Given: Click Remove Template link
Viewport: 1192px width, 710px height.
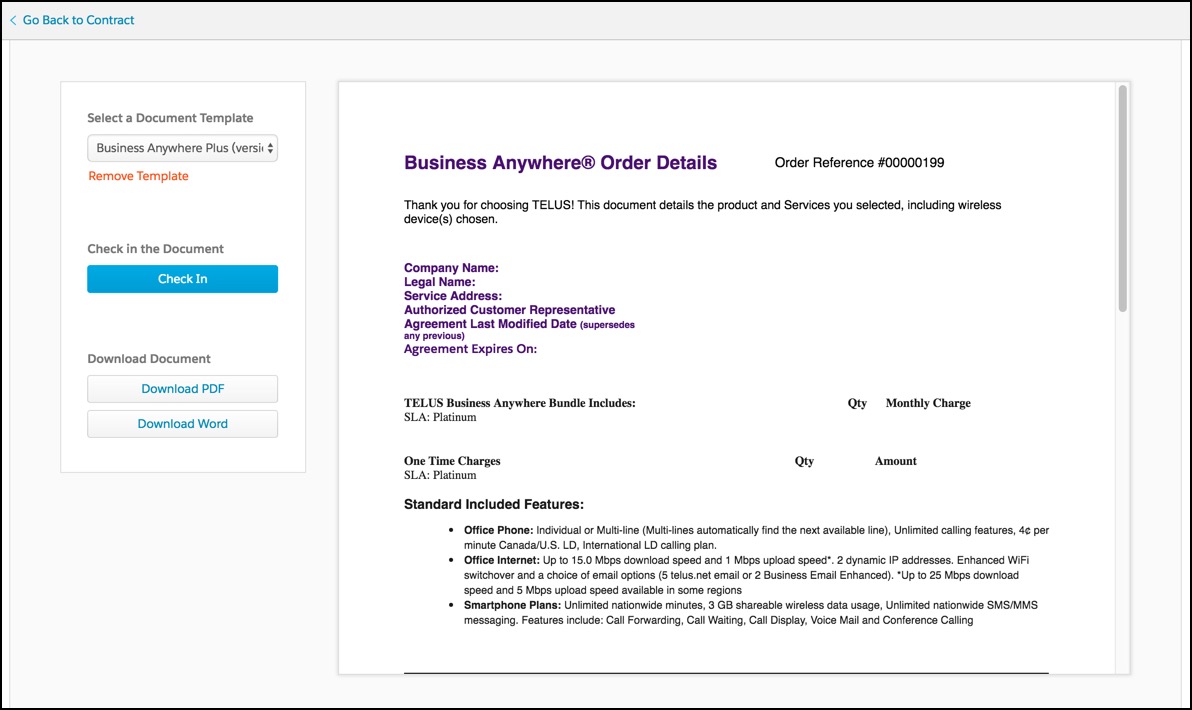Looking at the screenshot, I should pyautogui.click(x=138, y=176).
